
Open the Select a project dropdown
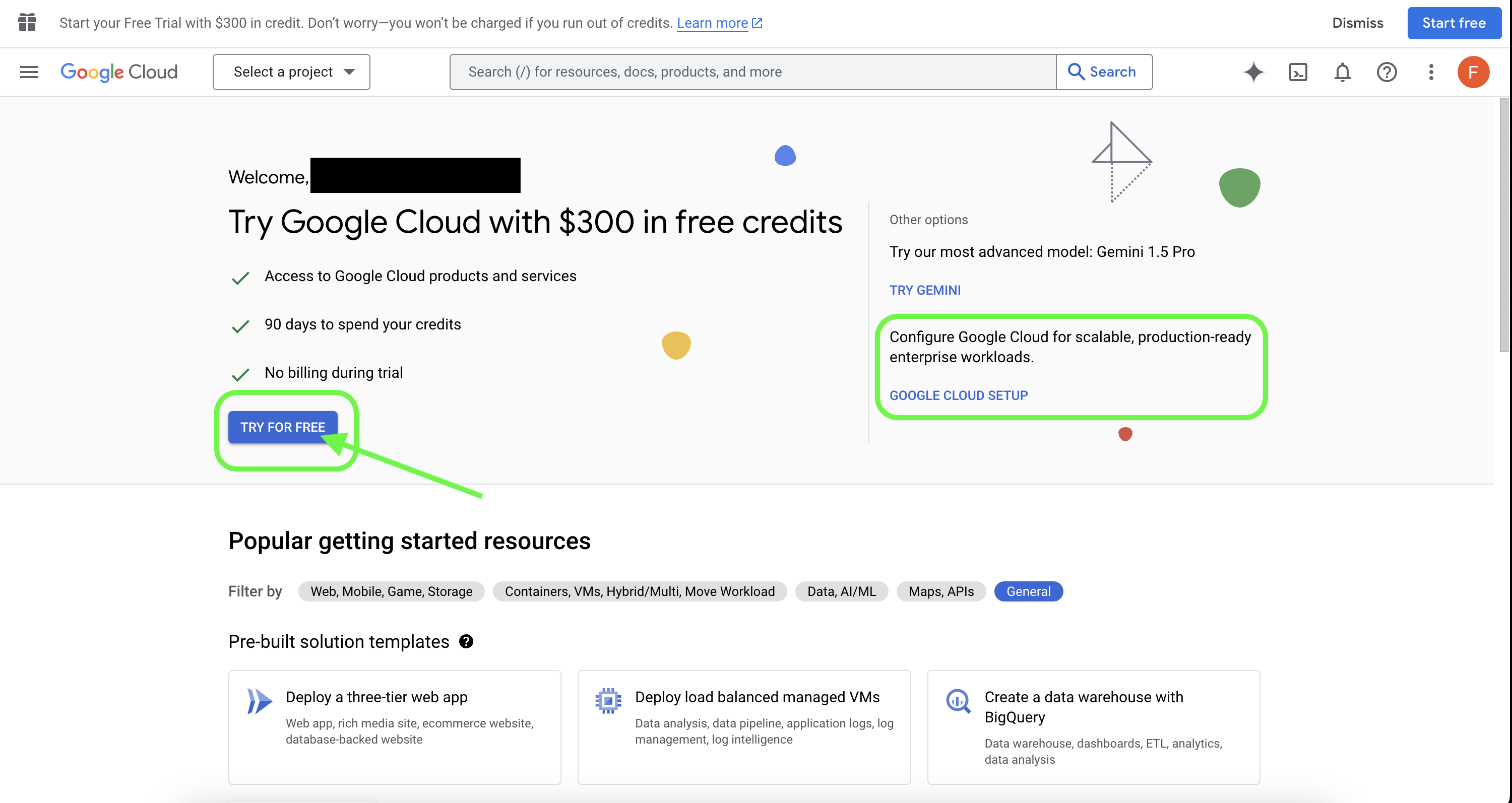pos(291,72)
